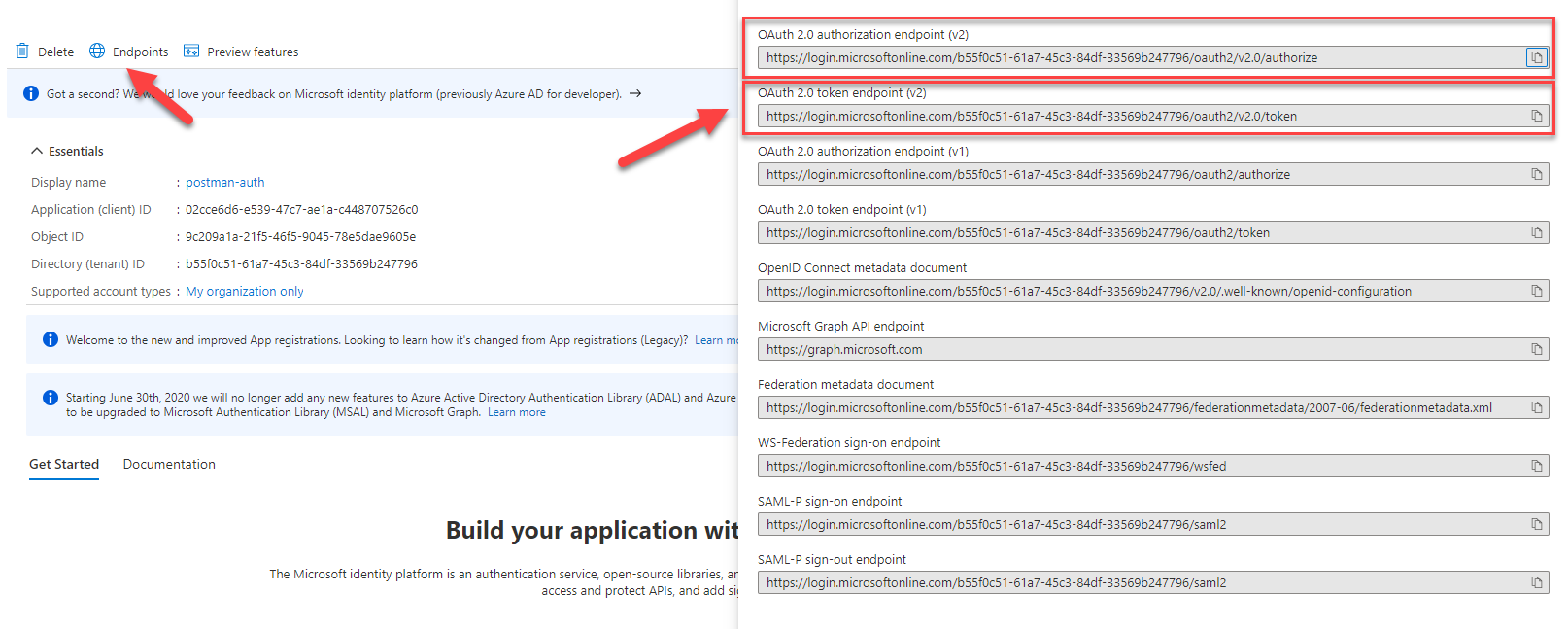Copy SAML-P sign-out endpoint URL

click(1537, 582)
